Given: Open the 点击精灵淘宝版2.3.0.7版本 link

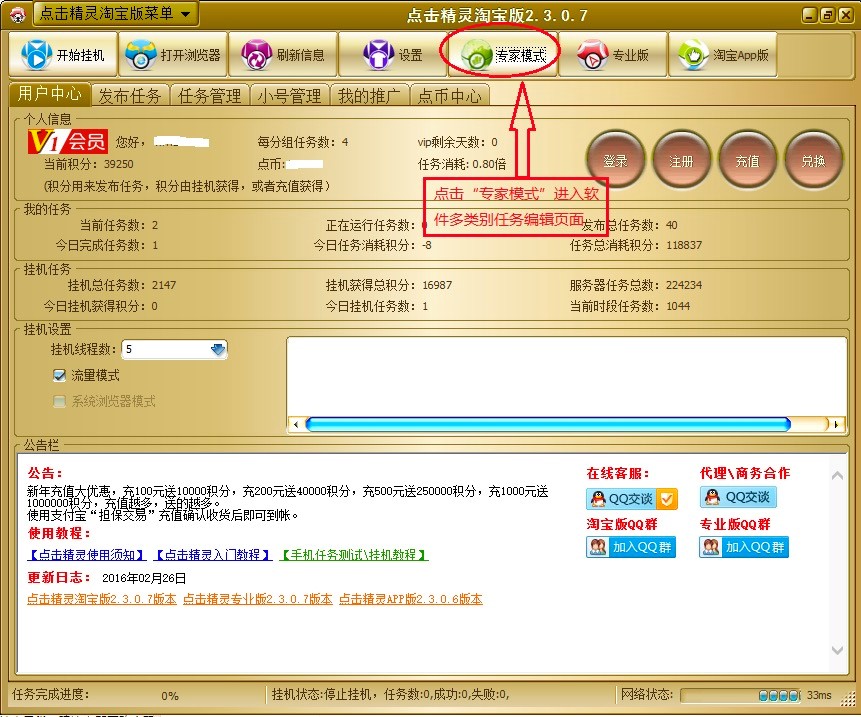Looking at the screenshot, I should pyautogui.click(x=102, y=599).
